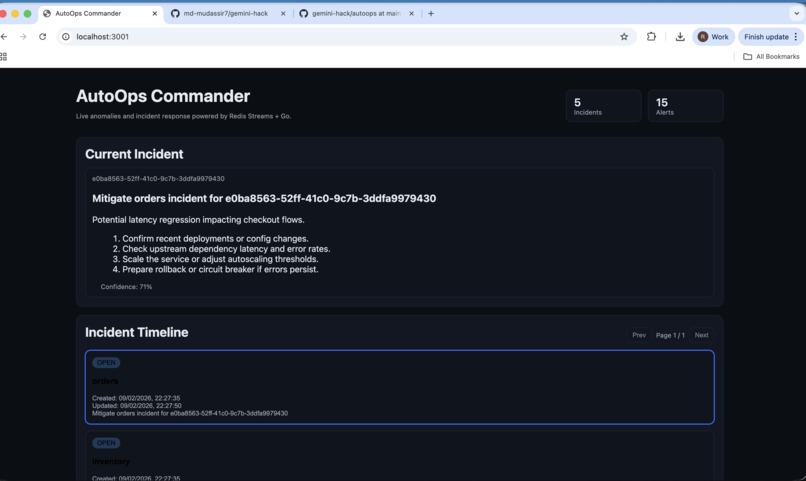806x481 pixels.
Task: Open the Chrome three-dot menu
Action: coord(796,36)
